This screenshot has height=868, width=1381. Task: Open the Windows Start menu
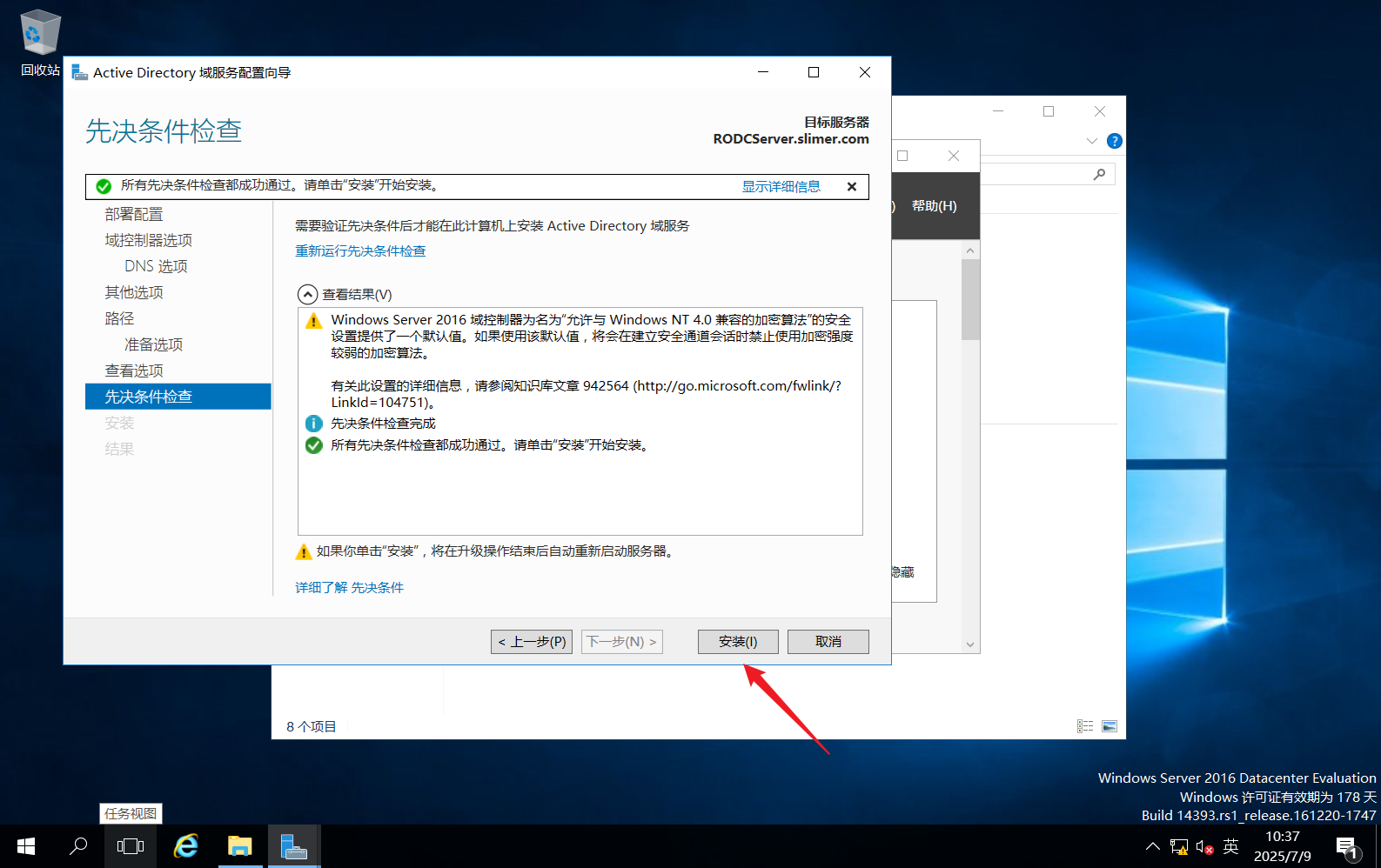click(x=26, y=846)
